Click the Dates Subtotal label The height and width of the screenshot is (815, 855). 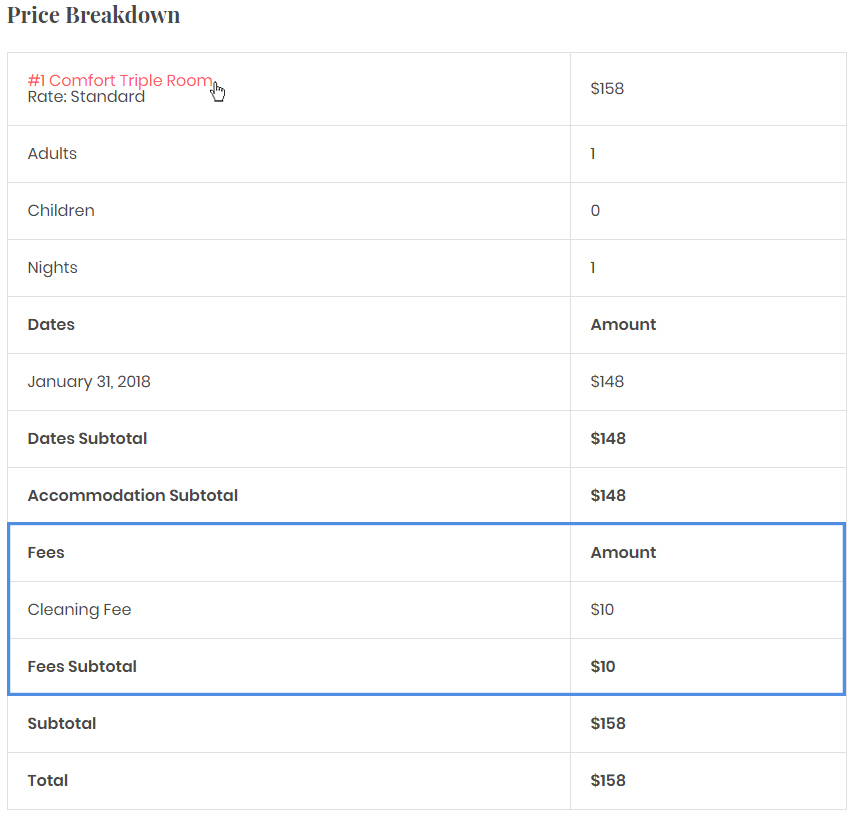coord(87,439)
